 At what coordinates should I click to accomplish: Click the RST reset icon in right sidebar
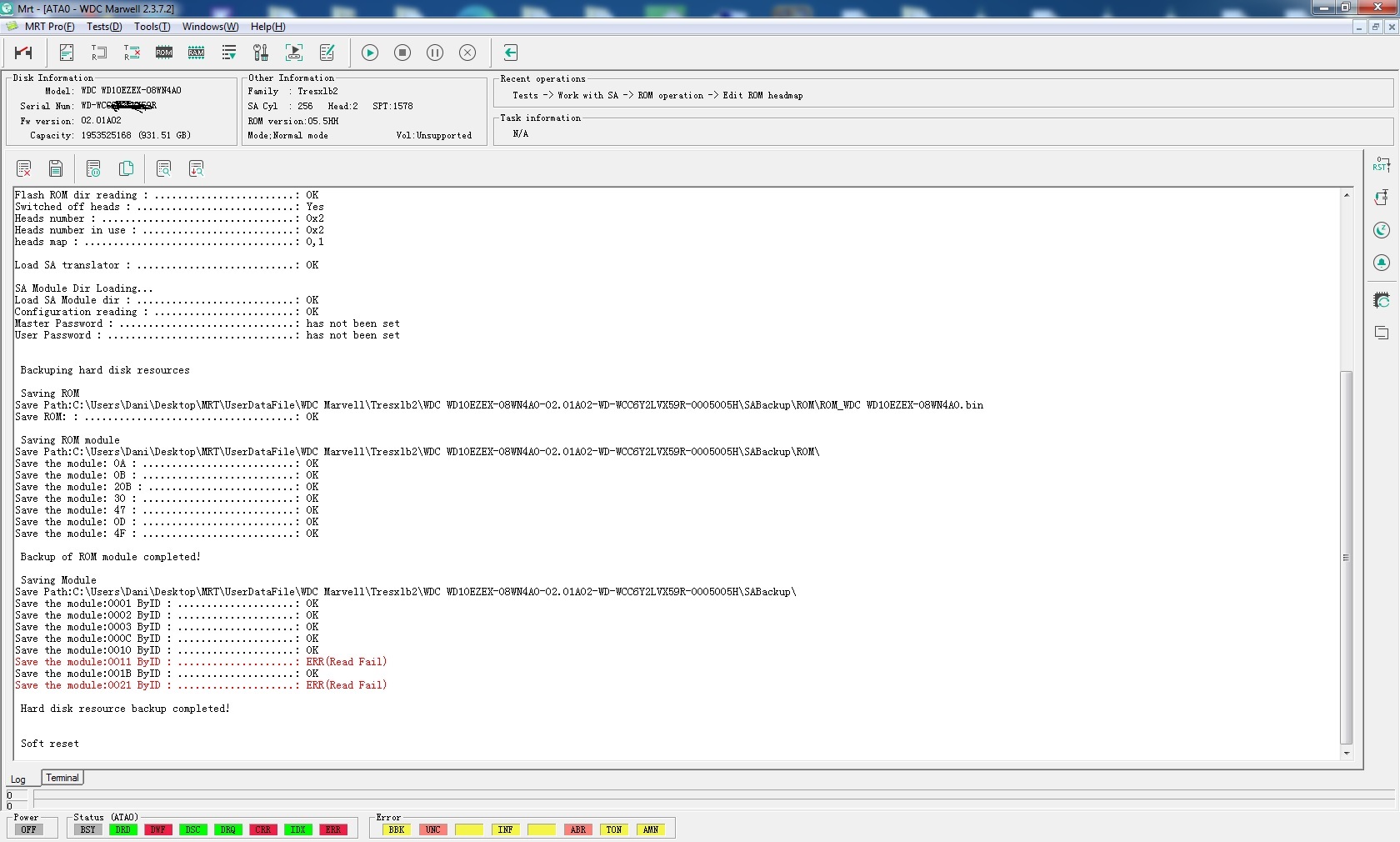[1382, 164]
